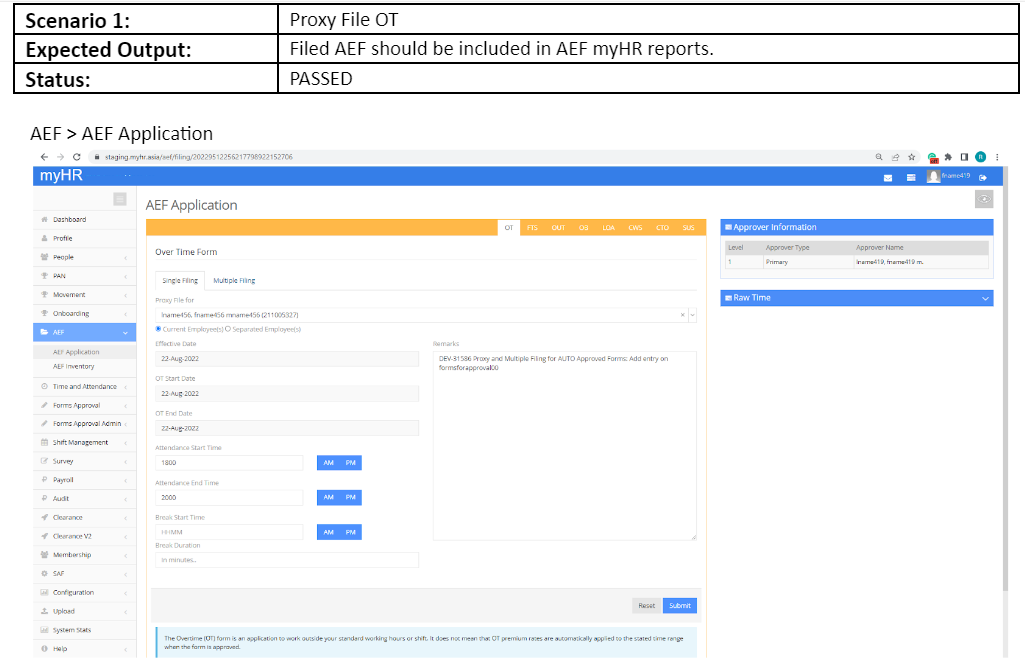Switch to the OUT form tab
1025x665 pixels.
558,228
